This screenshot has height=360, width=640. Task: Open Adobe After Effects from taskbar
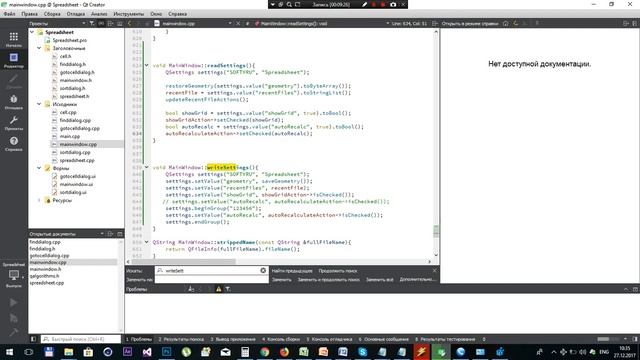pos(127,351)
